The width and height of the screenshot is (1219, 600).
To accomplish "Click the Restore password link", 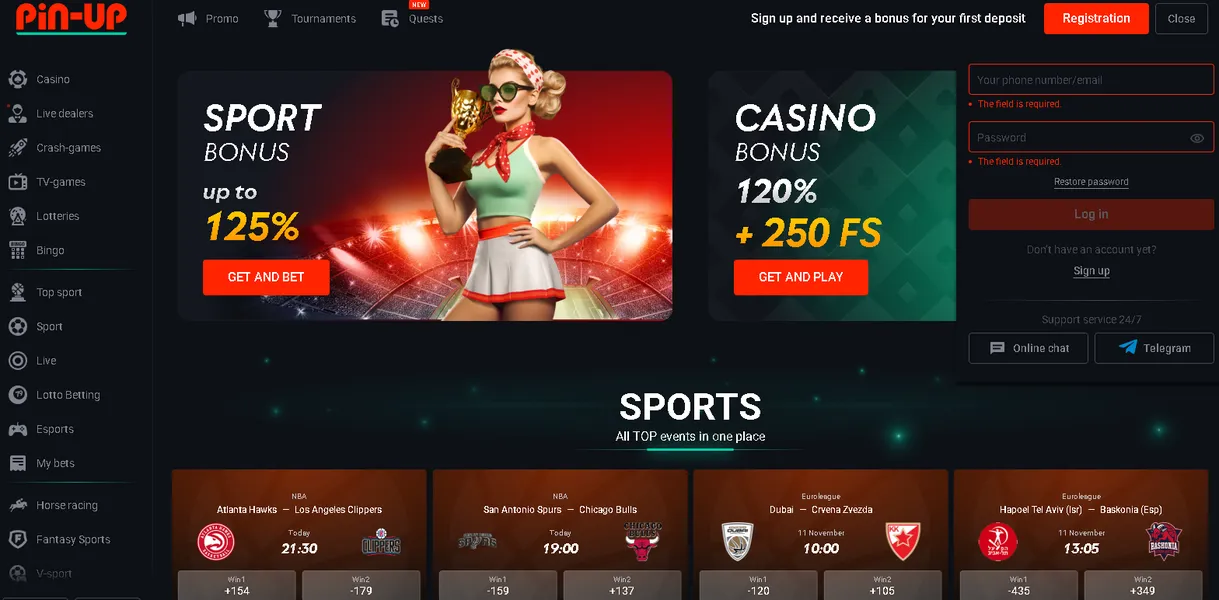I will (x=1091, y=182).
